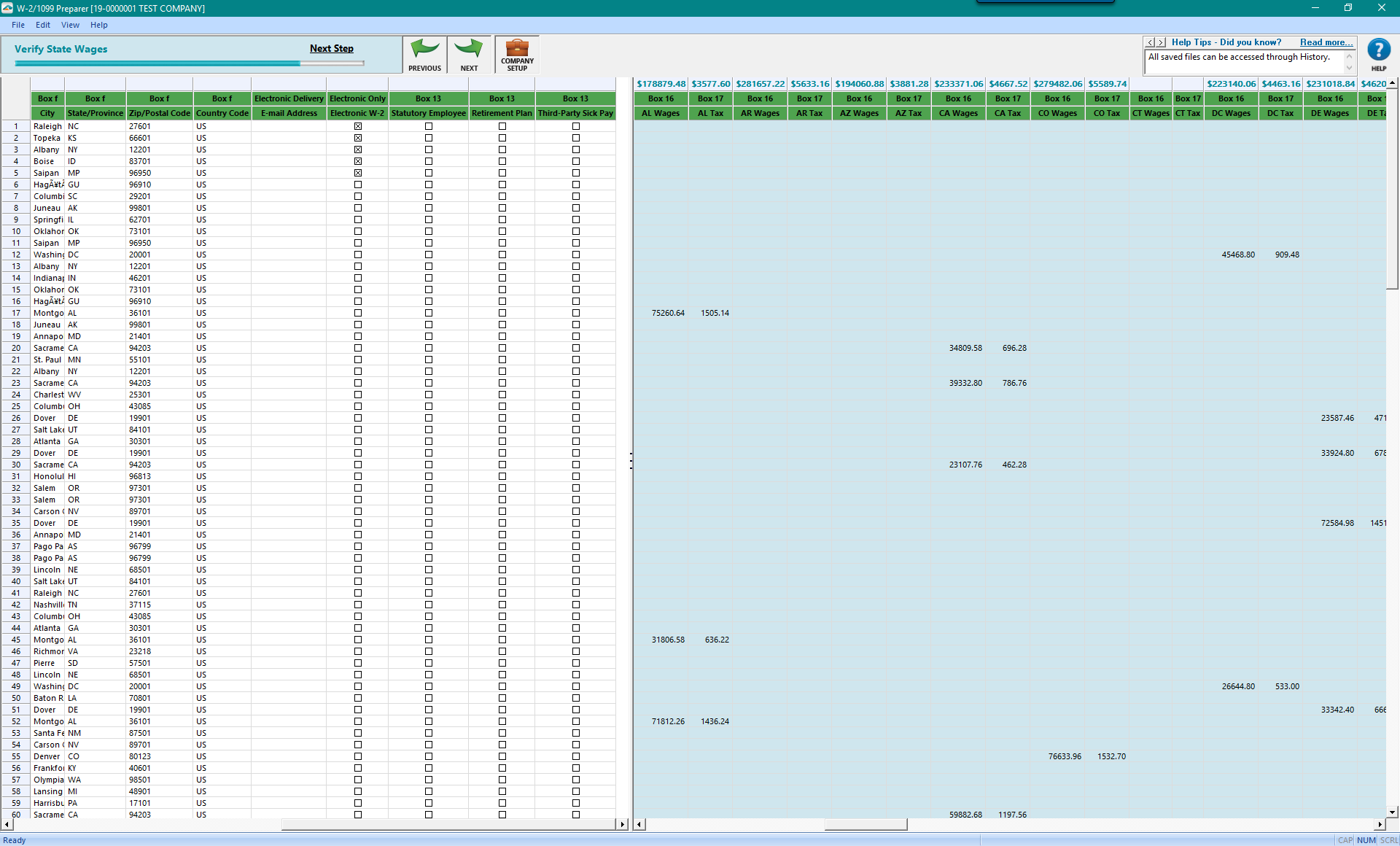The image size is (1400, 846).
Task: Open the View menu
Action: (x=70, y=25)
